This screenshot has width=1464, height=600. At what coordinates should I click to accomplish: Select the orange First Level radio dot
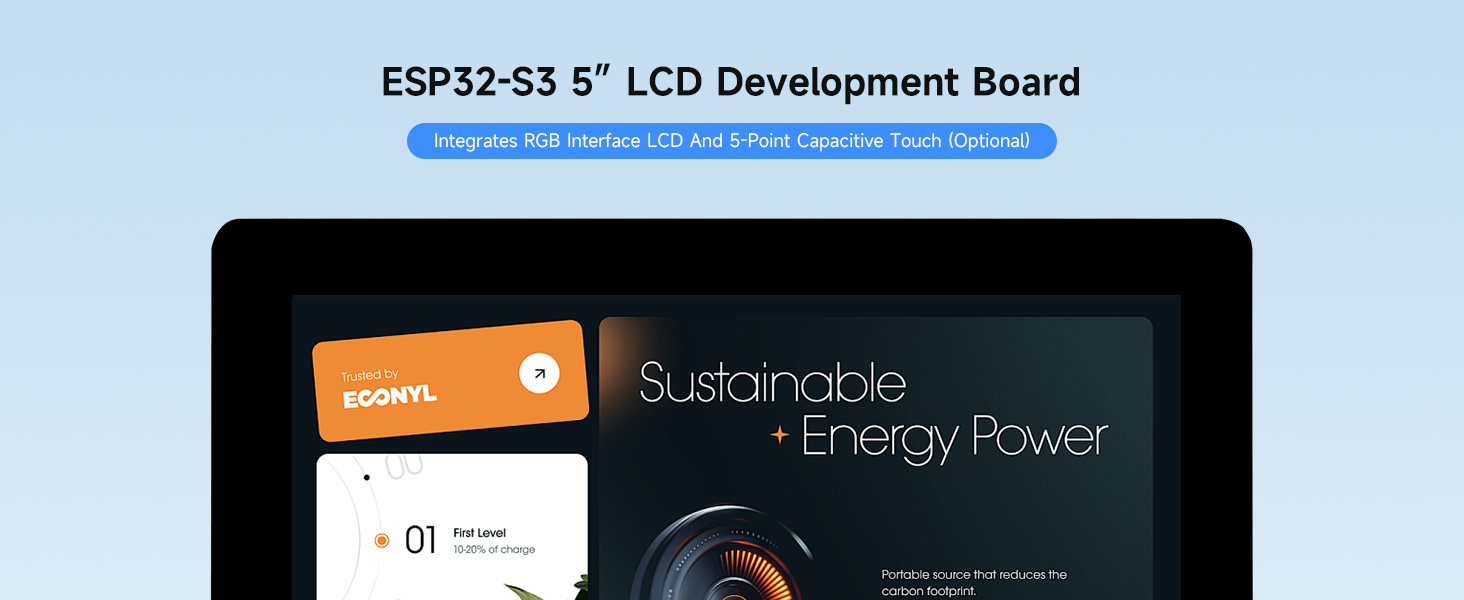click(x=381, y=541)
